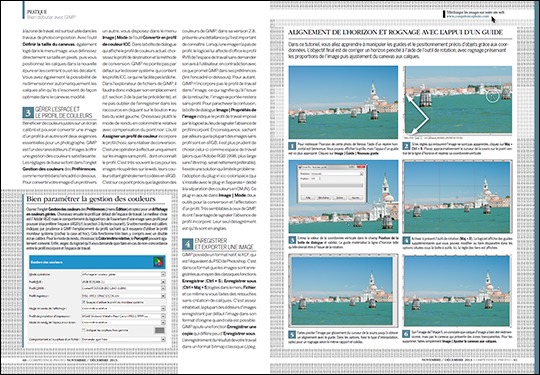Screen dimensions: 540x375
Task: Click the step 6 final cropped photo
Action: 458,291
